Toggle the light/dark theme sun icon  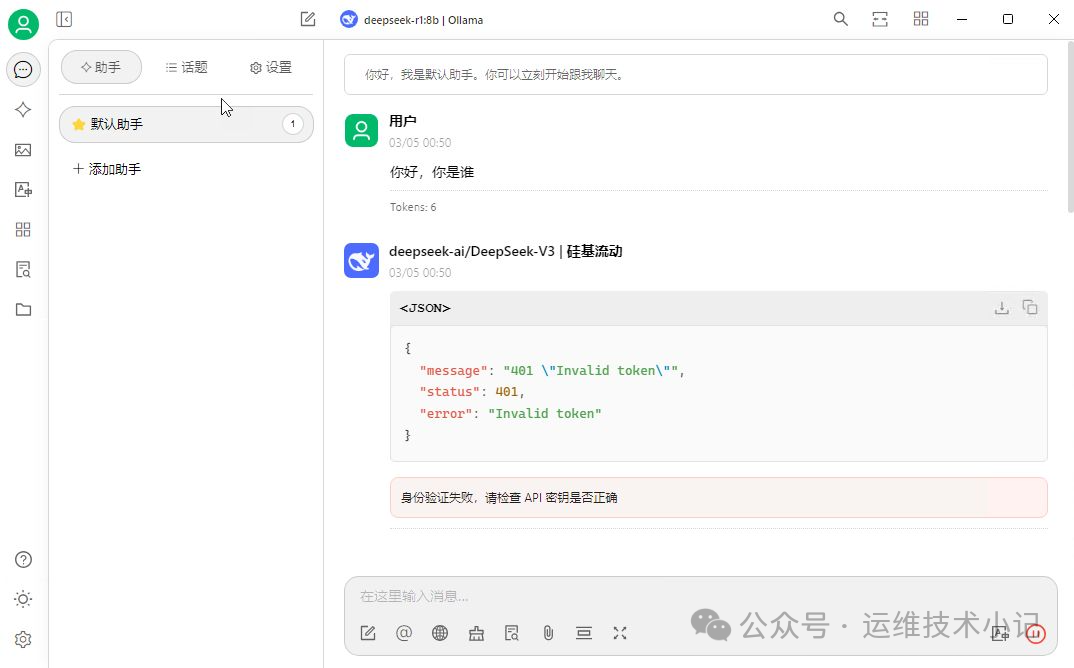pyautogui.click(x=23, y=599)
